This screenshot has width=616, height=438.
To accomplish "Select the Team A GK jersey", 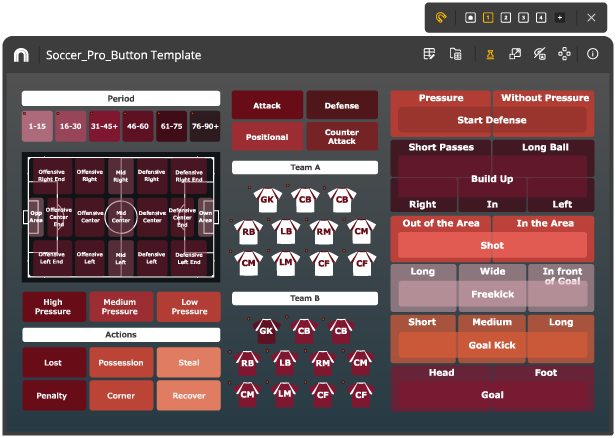I will coord(267,199).
